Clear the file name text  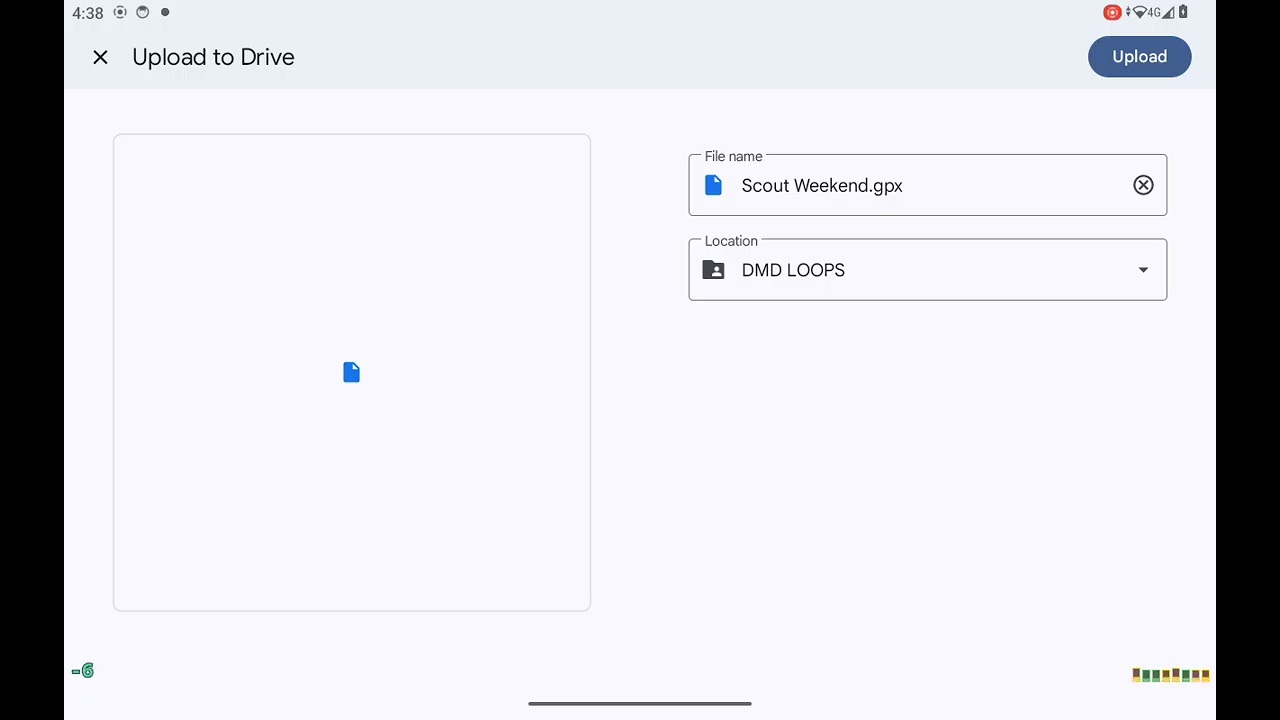coord(1143,185)
